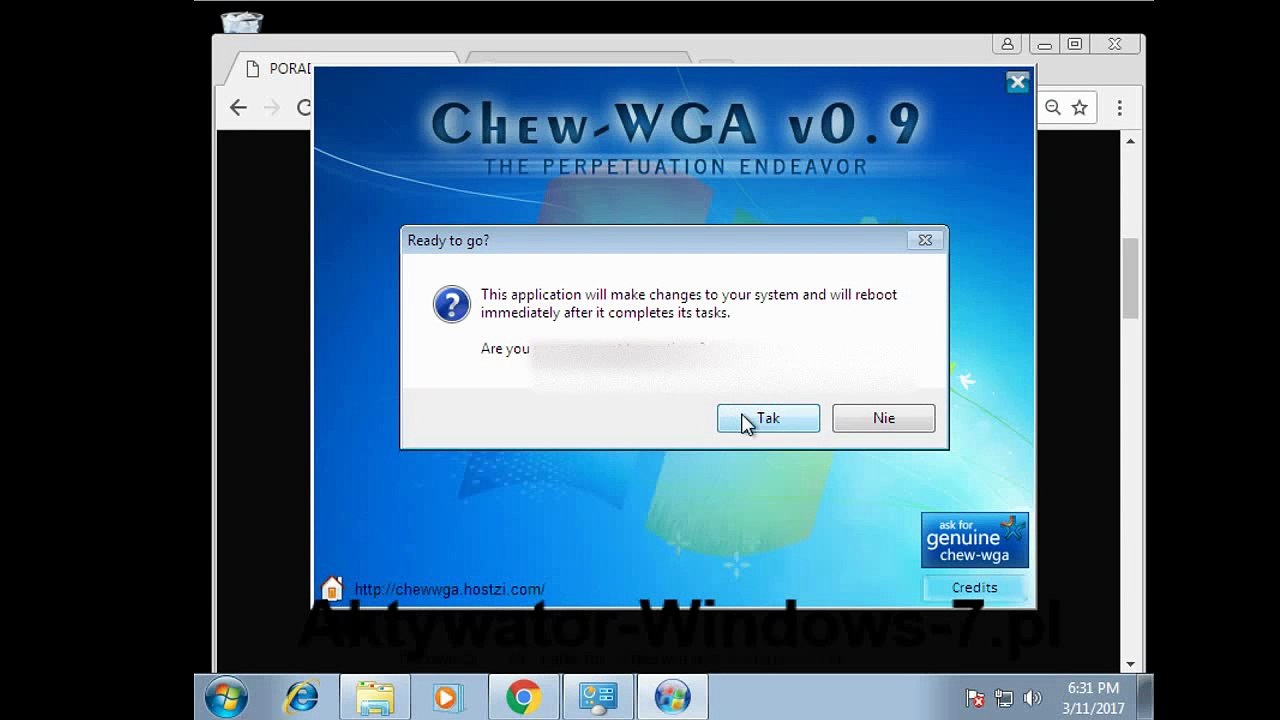Close the Ready to go dialog
1280x720 pixels.
(x=925, y=240)
